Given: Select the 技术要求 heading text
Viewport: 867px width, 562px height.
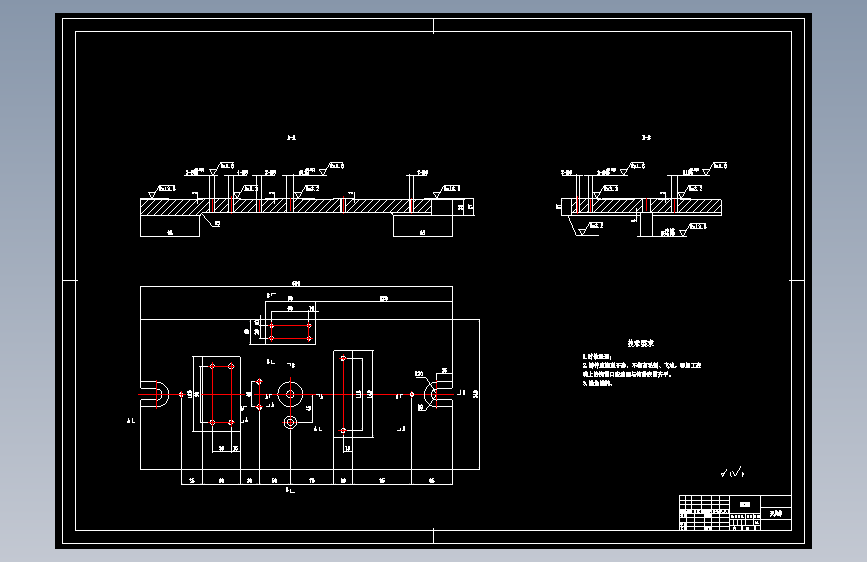Looking at the screenshot, I should pyautogui.click(x=640, y=343).
